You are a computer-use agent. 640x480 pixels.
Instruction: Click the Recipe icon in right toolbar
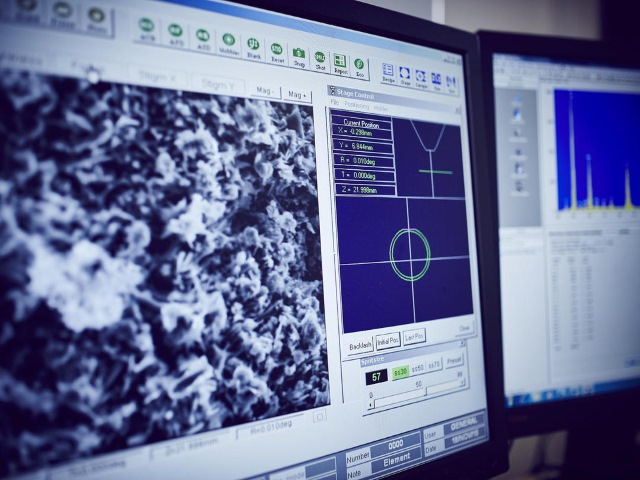pos(388,74)
